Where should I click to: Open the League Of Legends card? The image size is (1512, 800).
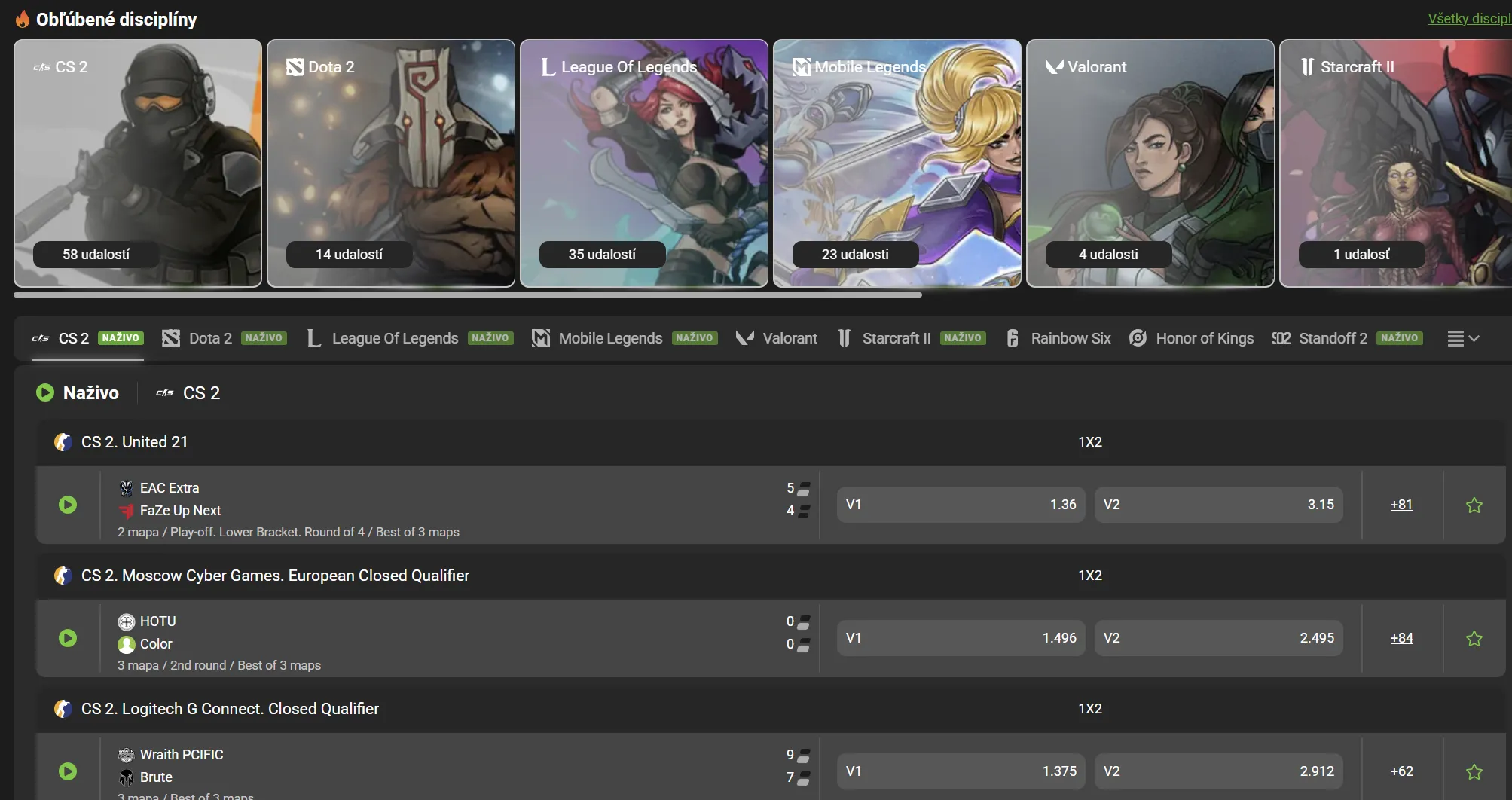point(644,163)
